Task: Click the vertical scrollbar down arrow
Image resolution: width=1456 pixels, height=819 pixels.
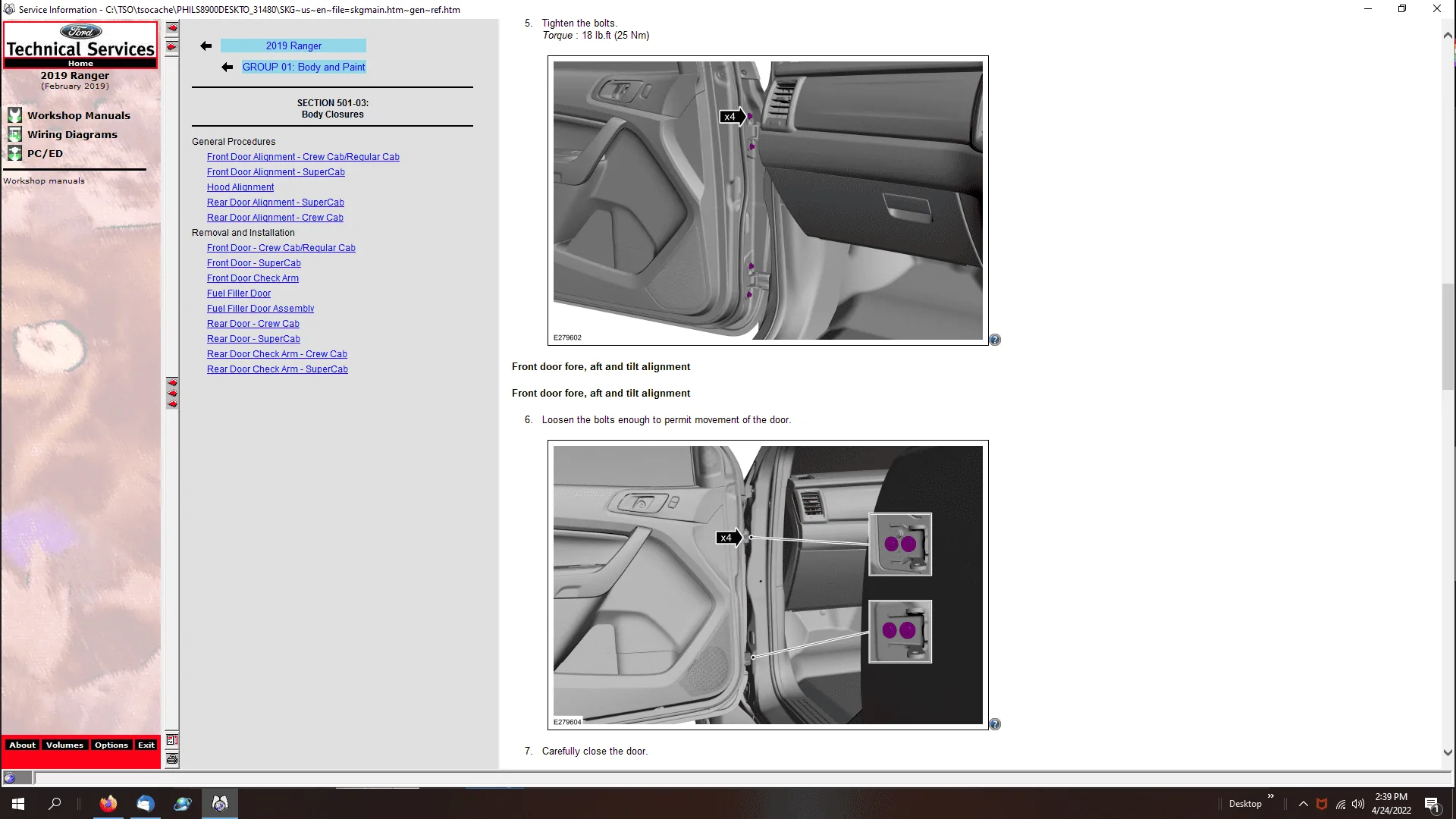Action: pos(1448,753)
